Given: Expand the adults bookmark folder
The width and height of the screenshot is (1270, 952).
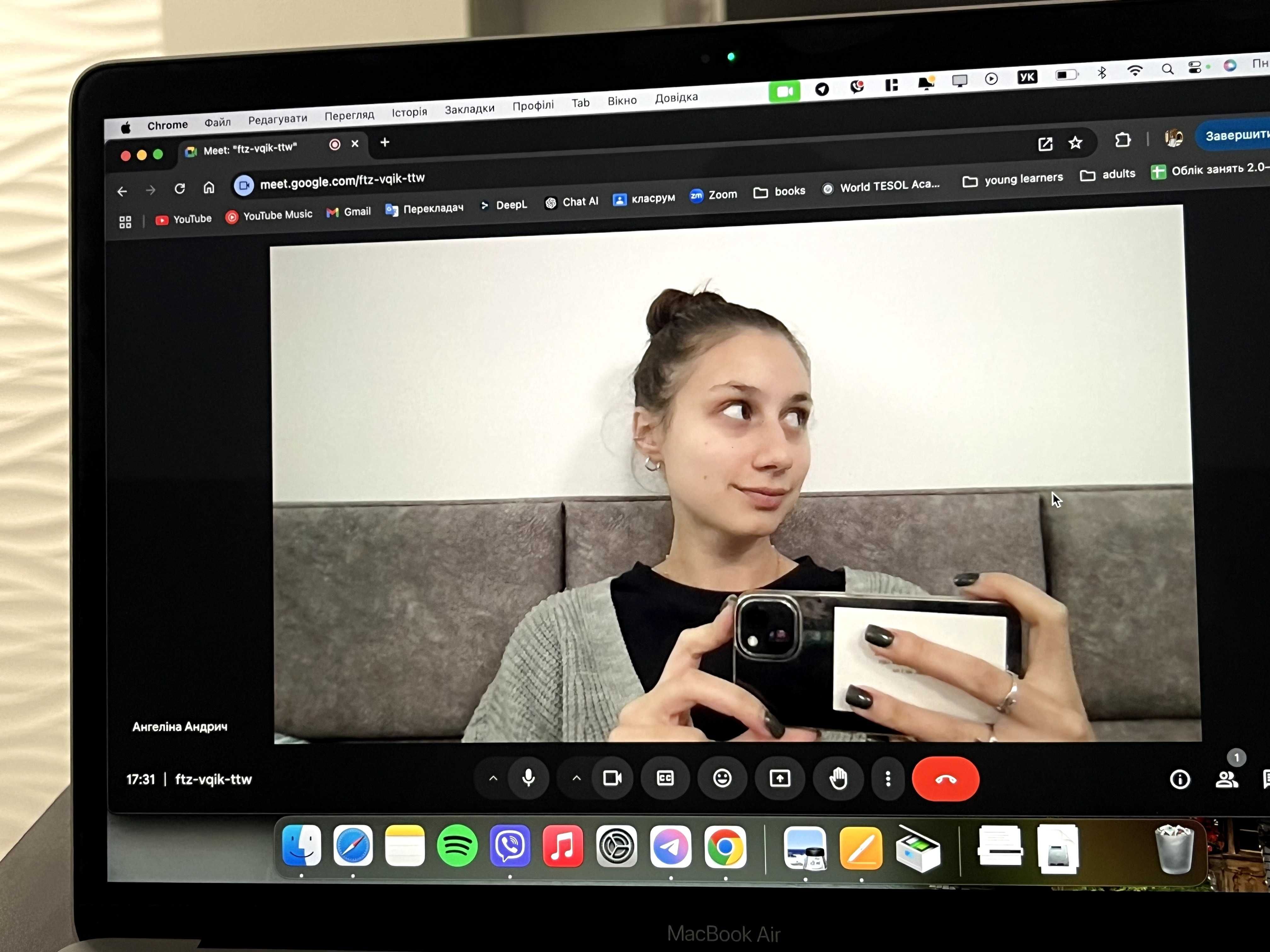Looking at the screenshot, I should point(1107,174).
